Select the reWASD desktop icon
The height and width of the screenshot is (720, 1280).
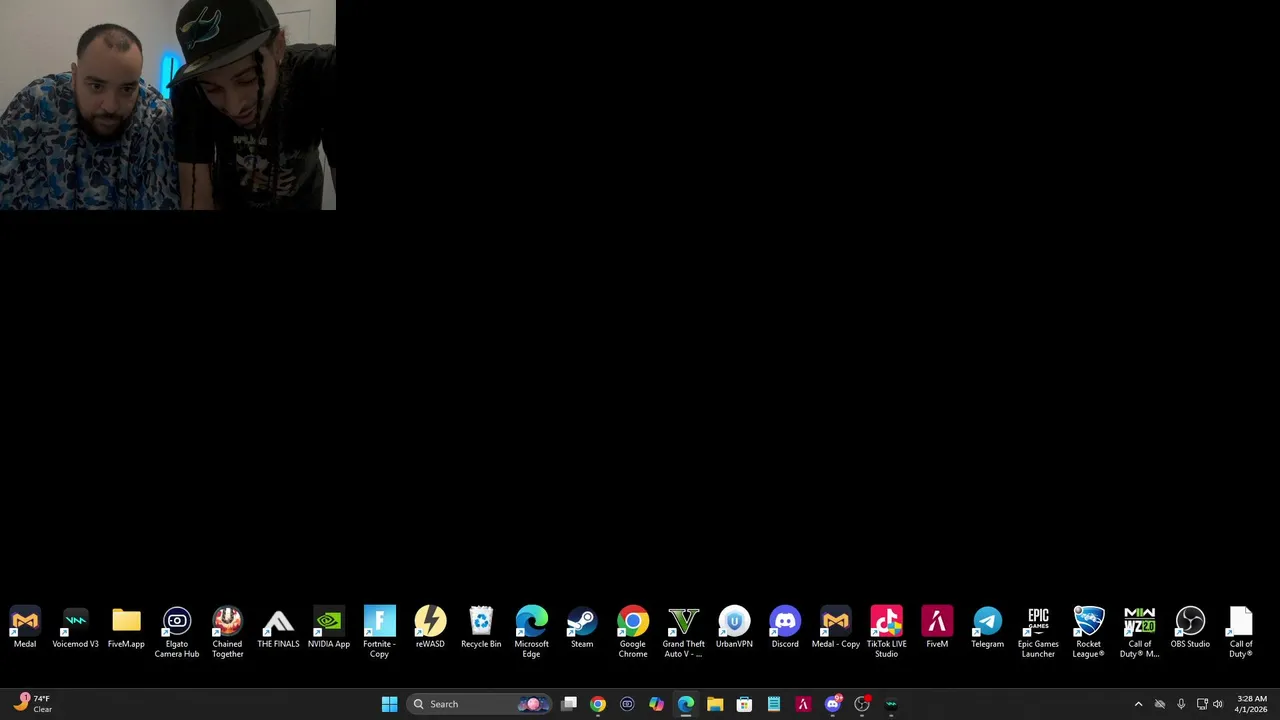(430, 628)
